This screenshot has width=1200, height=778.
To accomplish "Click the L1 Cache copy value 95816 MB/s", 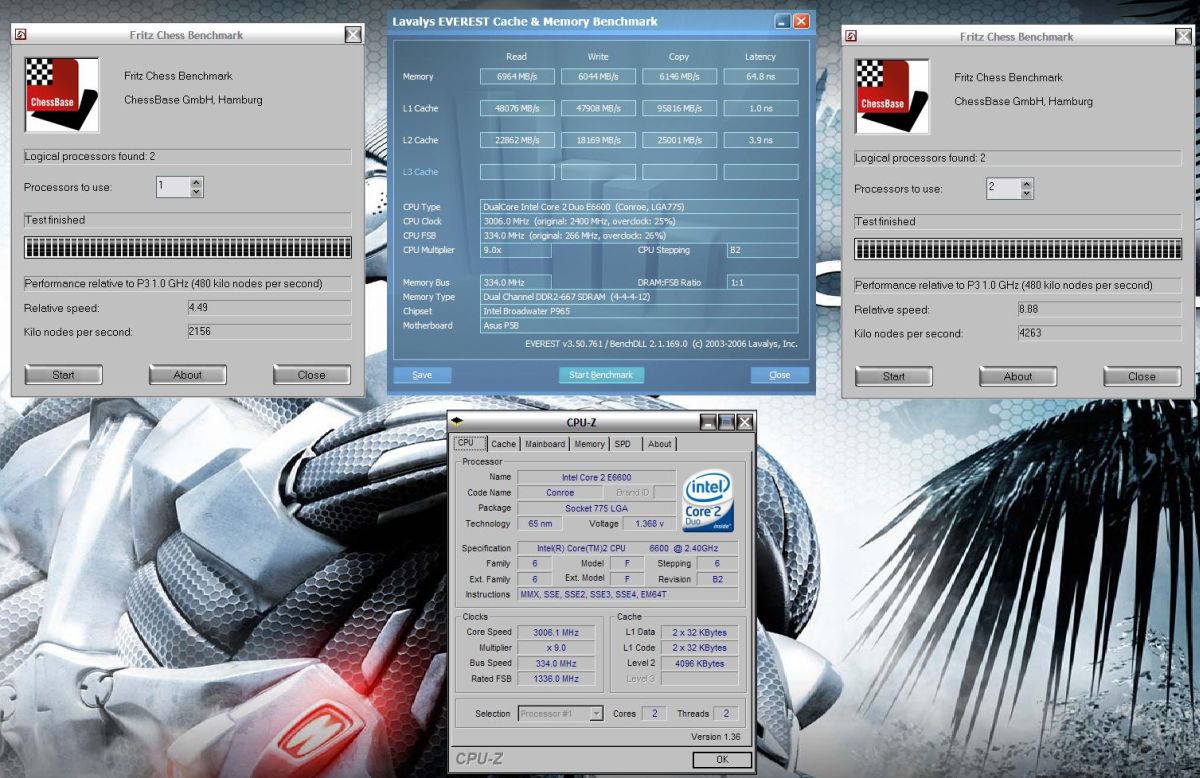I will (x=679, y=108).
